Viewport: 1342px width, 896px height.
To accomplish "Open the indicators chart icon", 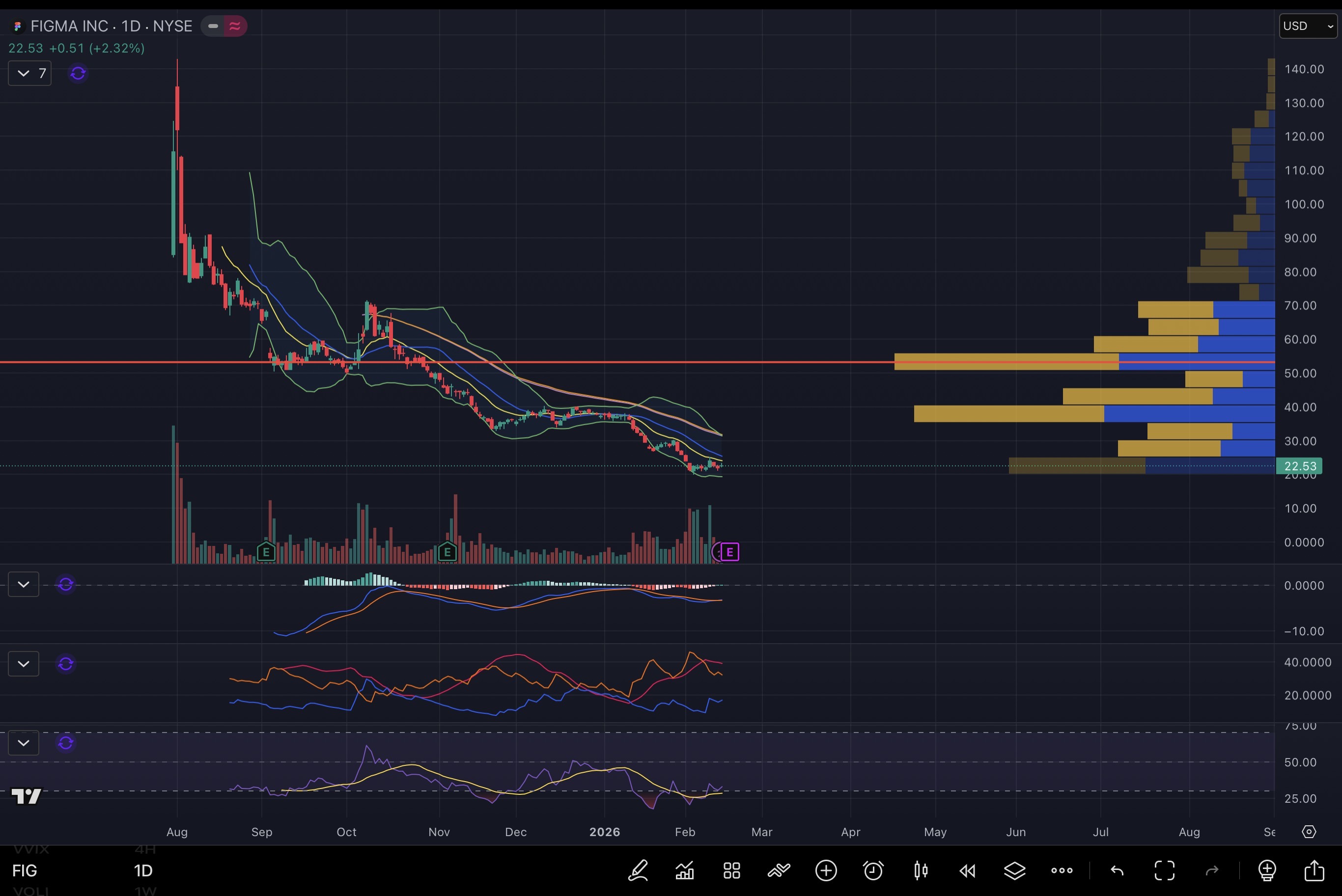I will 685,870.
